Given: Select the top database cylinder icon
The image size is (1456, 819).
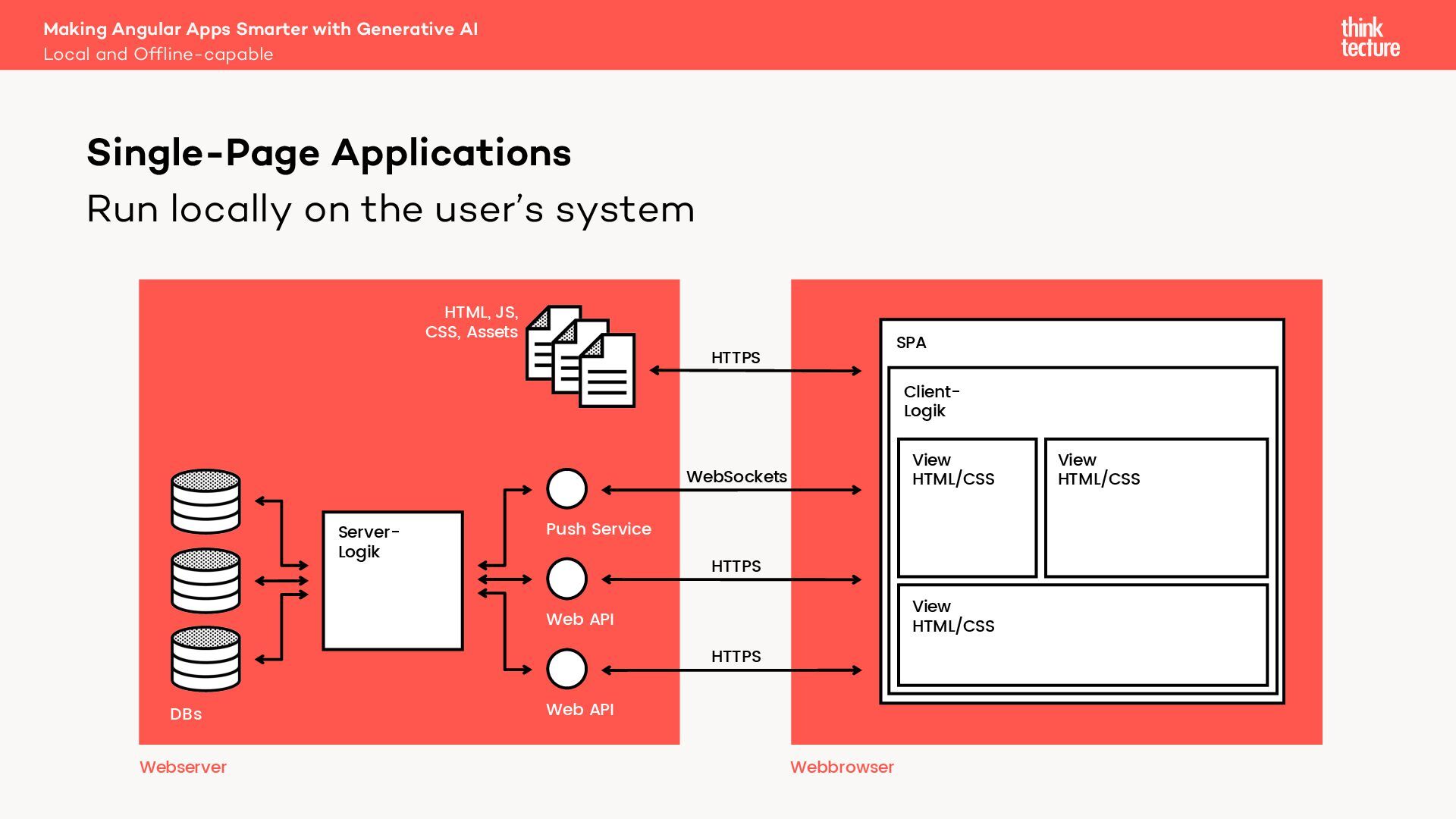Looking at the screenshot, I should click(x=206, y=501).
